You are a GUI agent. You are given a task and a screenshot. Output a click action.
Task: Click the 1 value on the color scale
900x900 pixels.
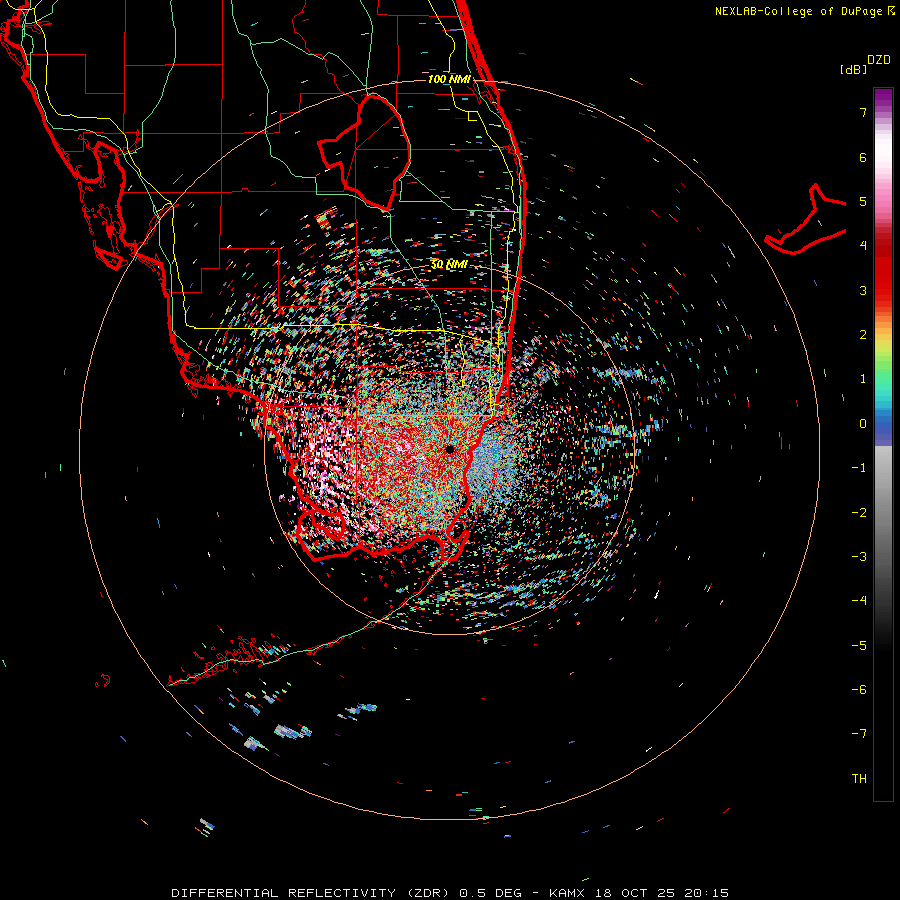tap(863, 379)
